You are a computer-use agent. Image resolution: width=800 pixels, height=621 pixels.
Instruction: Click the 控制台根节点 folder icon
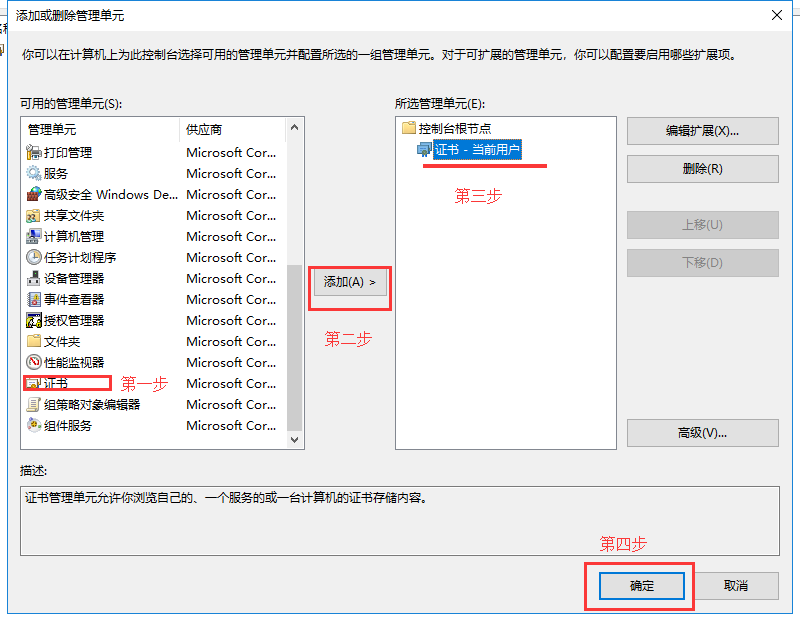[409, 128]
